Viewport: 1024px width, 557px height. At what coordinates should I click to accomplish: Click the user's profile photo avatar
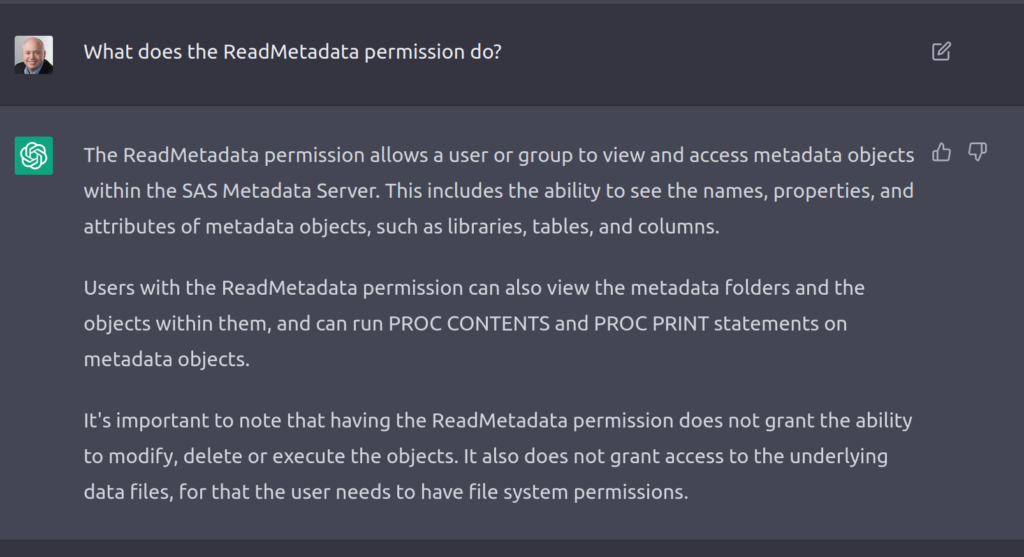[x=34, y=55]
